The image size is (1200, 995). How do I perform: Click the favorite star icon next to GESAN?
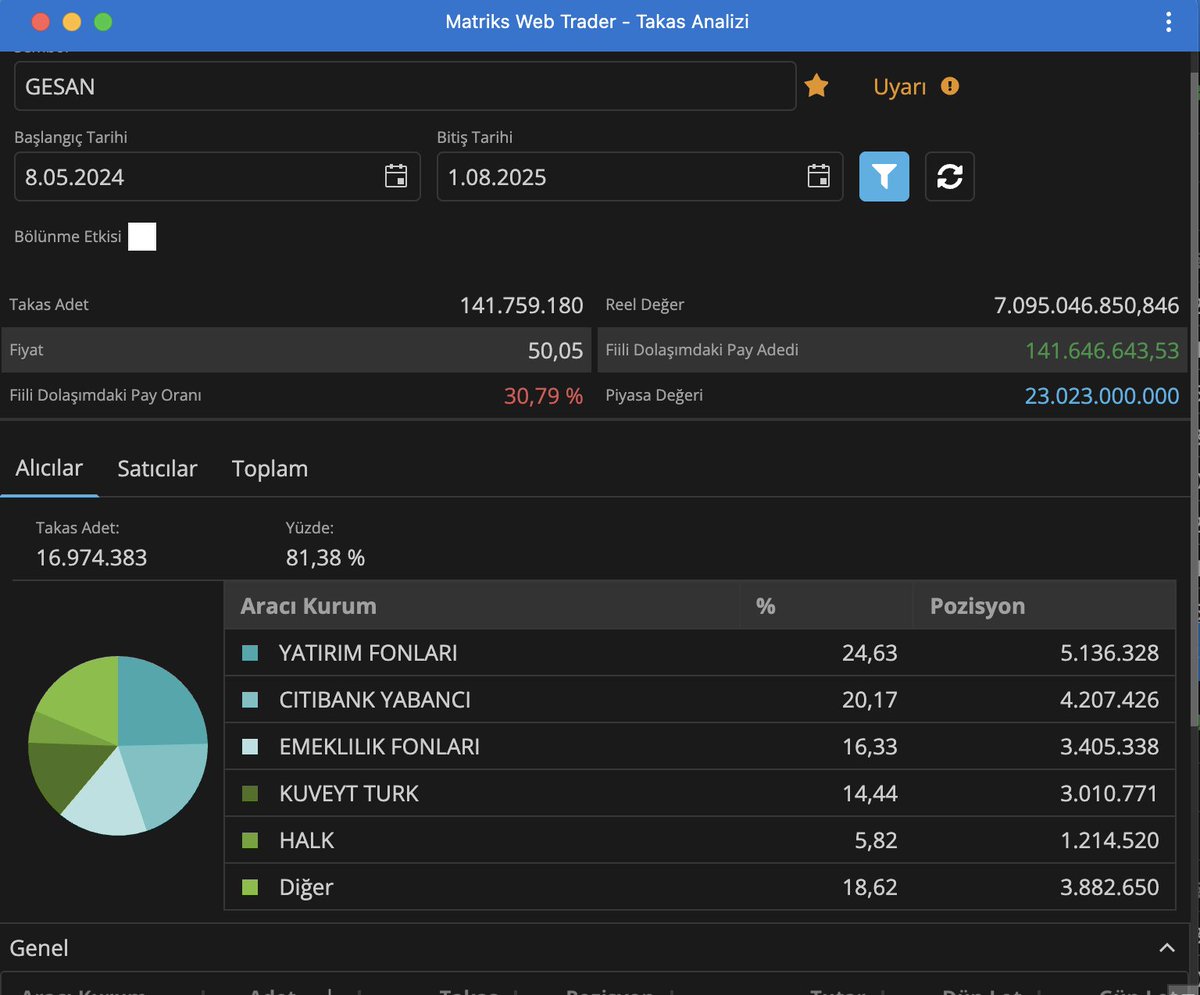tap(816, 86)
